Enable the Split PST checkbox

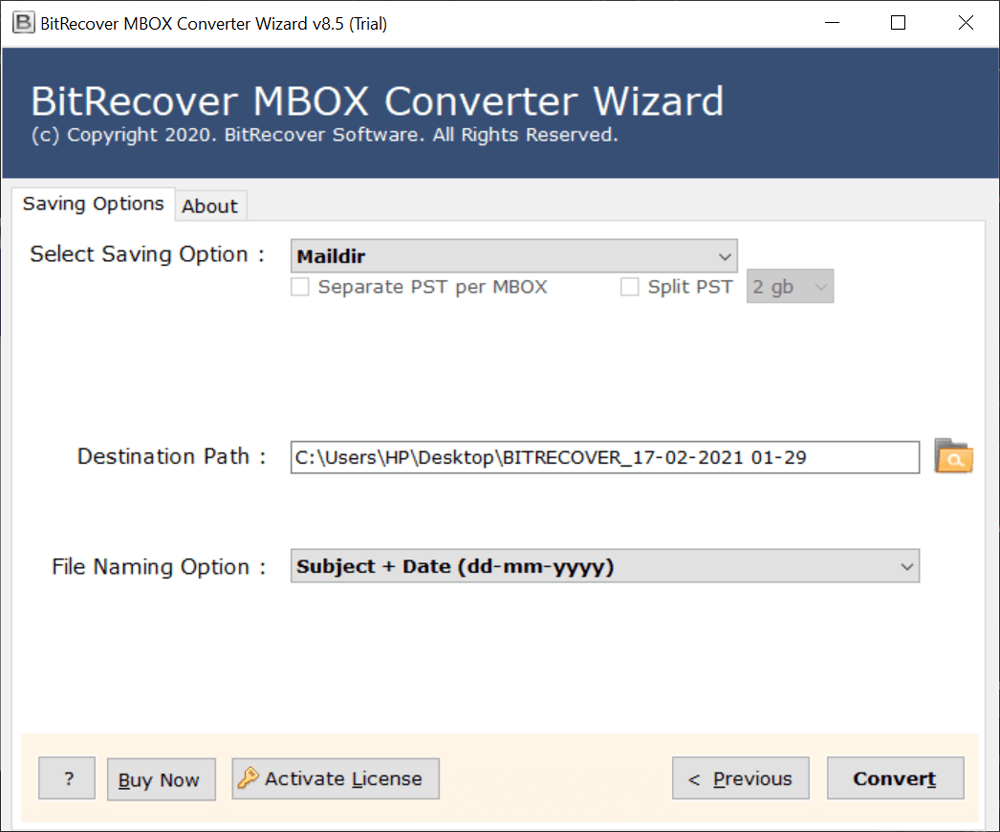(x=629, y=287)
